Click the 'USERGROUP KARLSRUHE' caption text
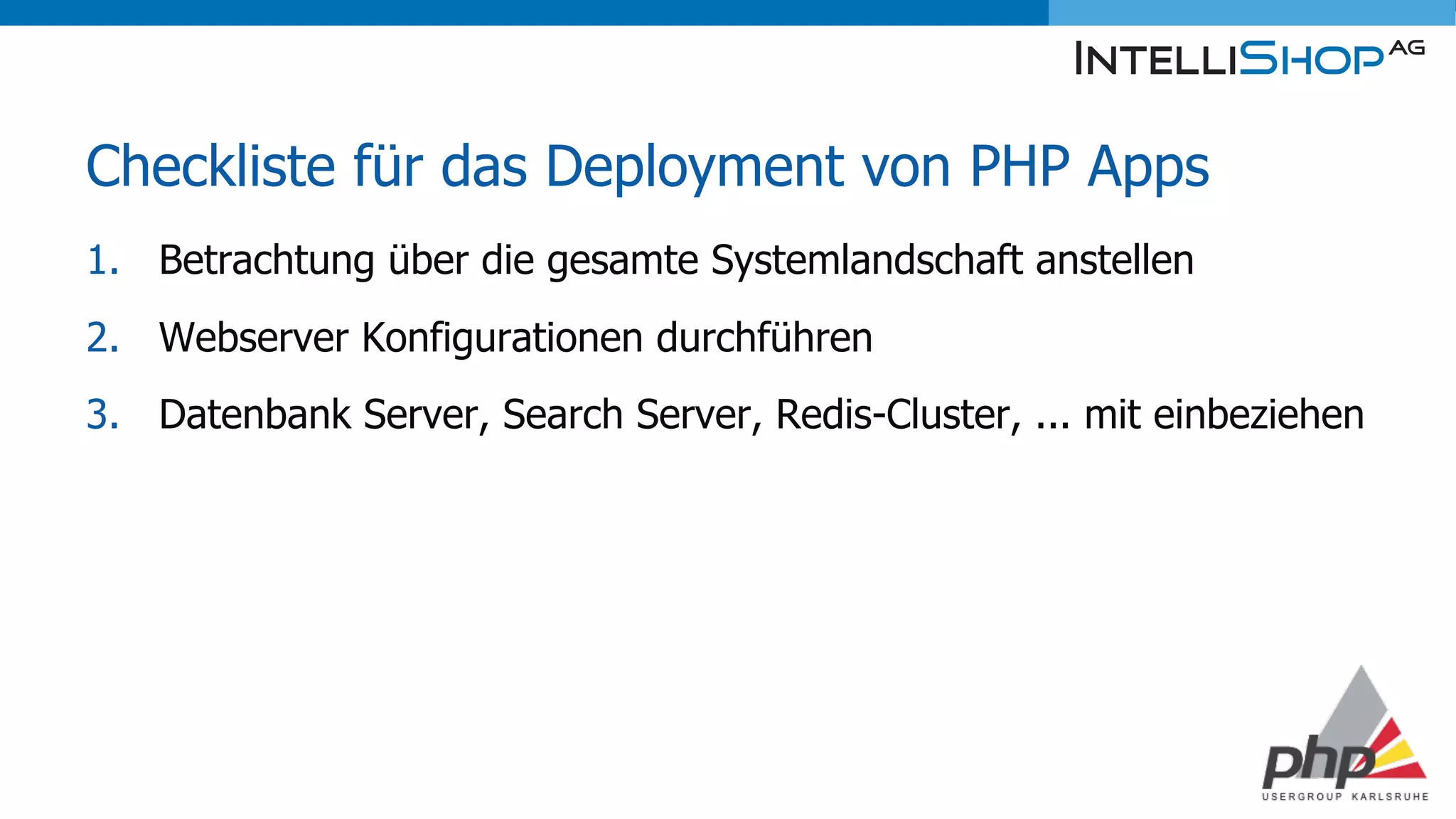 [1345, 797]
